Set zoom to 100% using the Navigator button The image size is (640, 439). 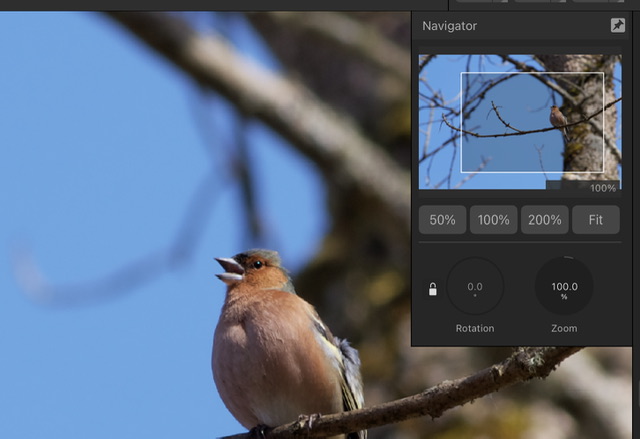[x=493, y=220]
